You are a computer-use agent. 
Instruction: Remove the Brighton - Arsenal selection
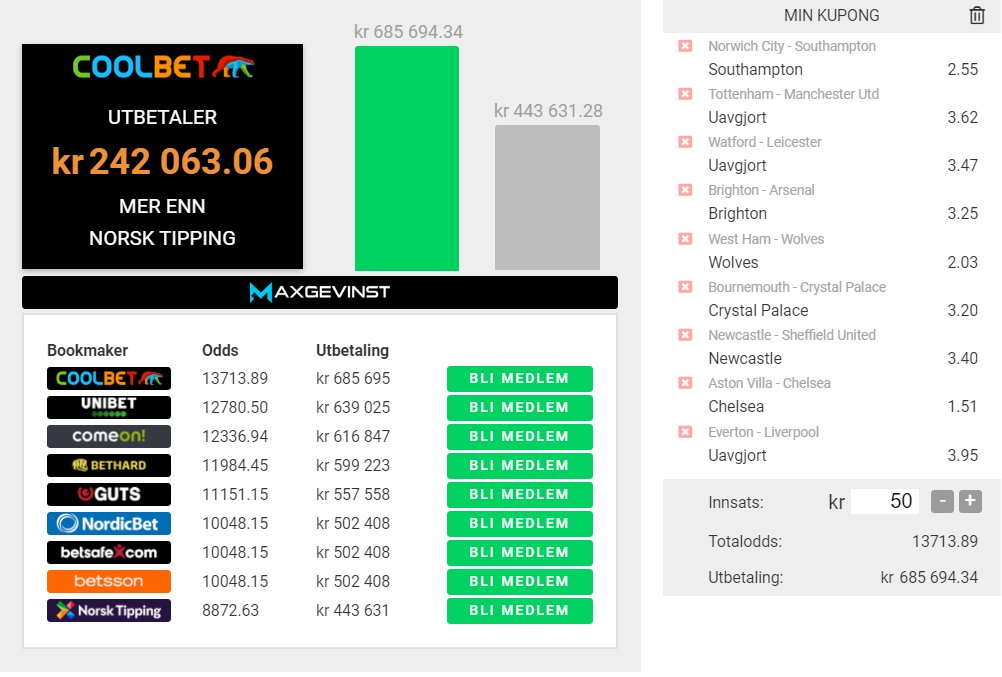coord(685,190)
